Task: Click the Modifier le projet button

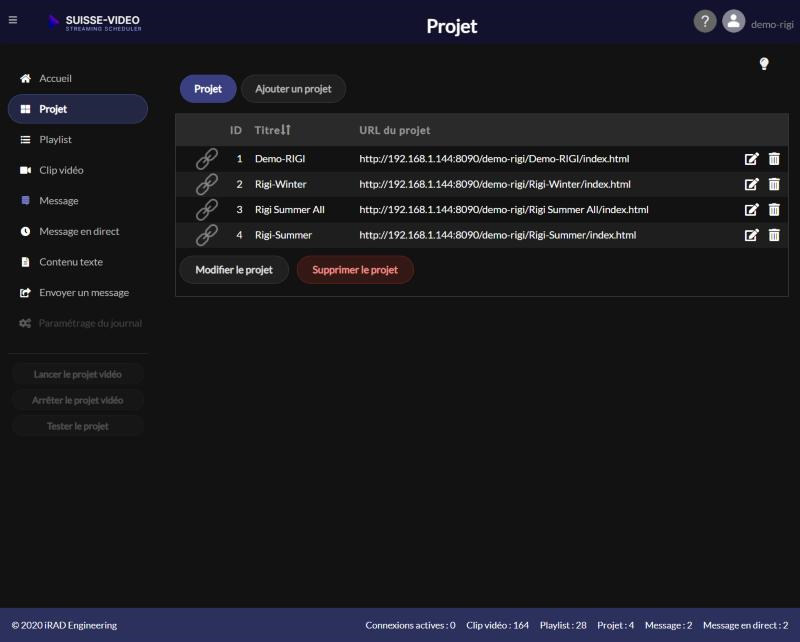Action: tap(234, 269)
